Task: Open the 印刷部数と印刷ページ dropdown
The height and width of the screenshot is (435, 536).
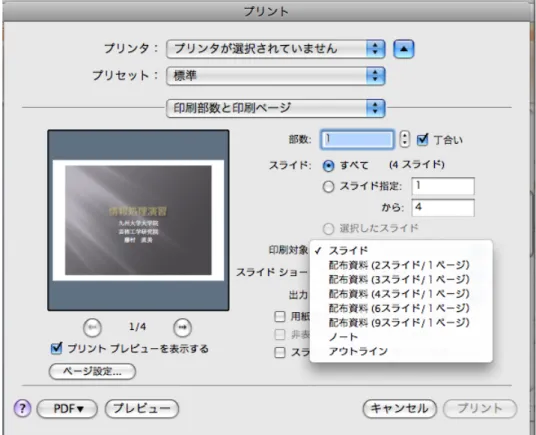Action: [276, 108]
